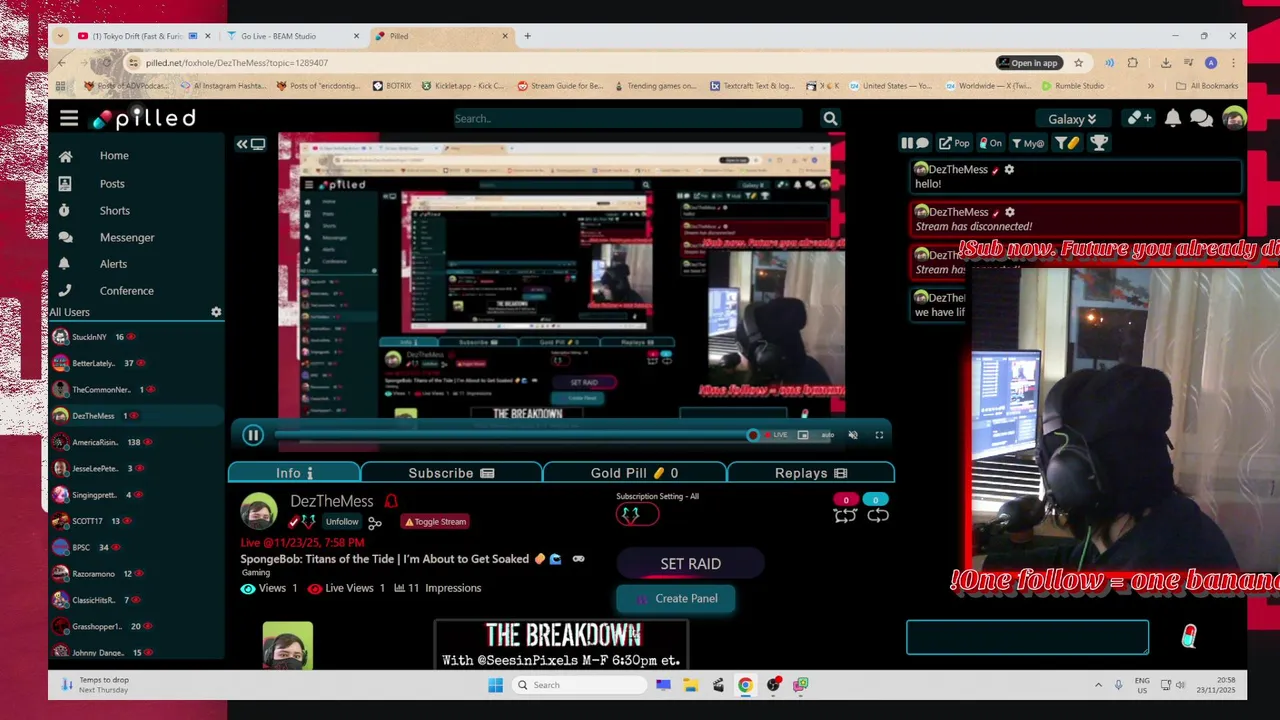Screen dimensions: 1280x720
Task: Switch to the Replays tab
Action: [x=811, y=473]
